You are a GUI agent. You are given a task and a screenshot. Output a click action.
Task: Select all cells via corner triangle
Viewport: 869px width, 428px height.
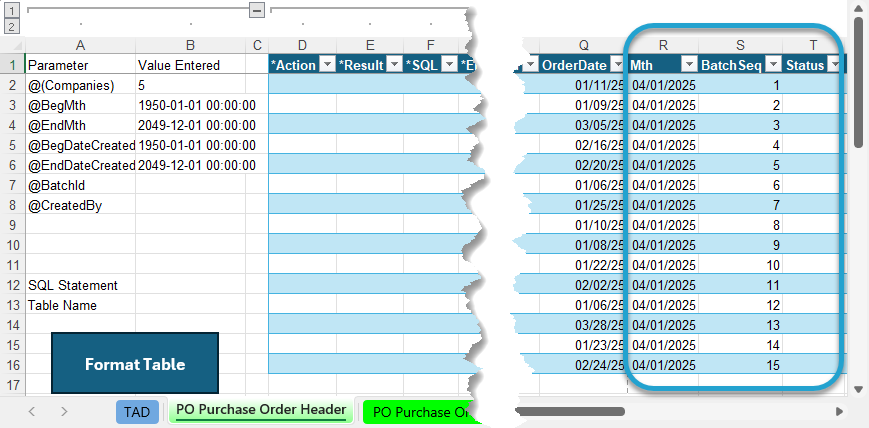tap(16, 45)
